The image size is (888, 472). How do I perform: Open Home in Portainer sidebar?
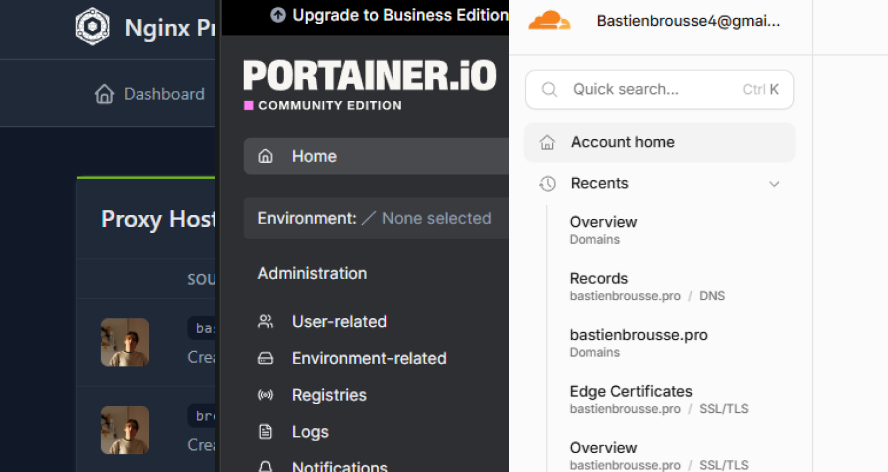(x=376, y=156)
